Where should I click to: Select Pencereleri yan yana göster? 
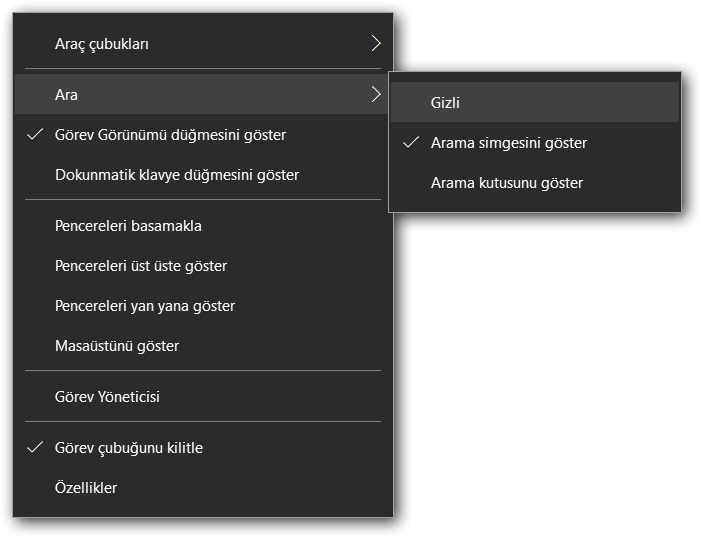tap(144, 306)
